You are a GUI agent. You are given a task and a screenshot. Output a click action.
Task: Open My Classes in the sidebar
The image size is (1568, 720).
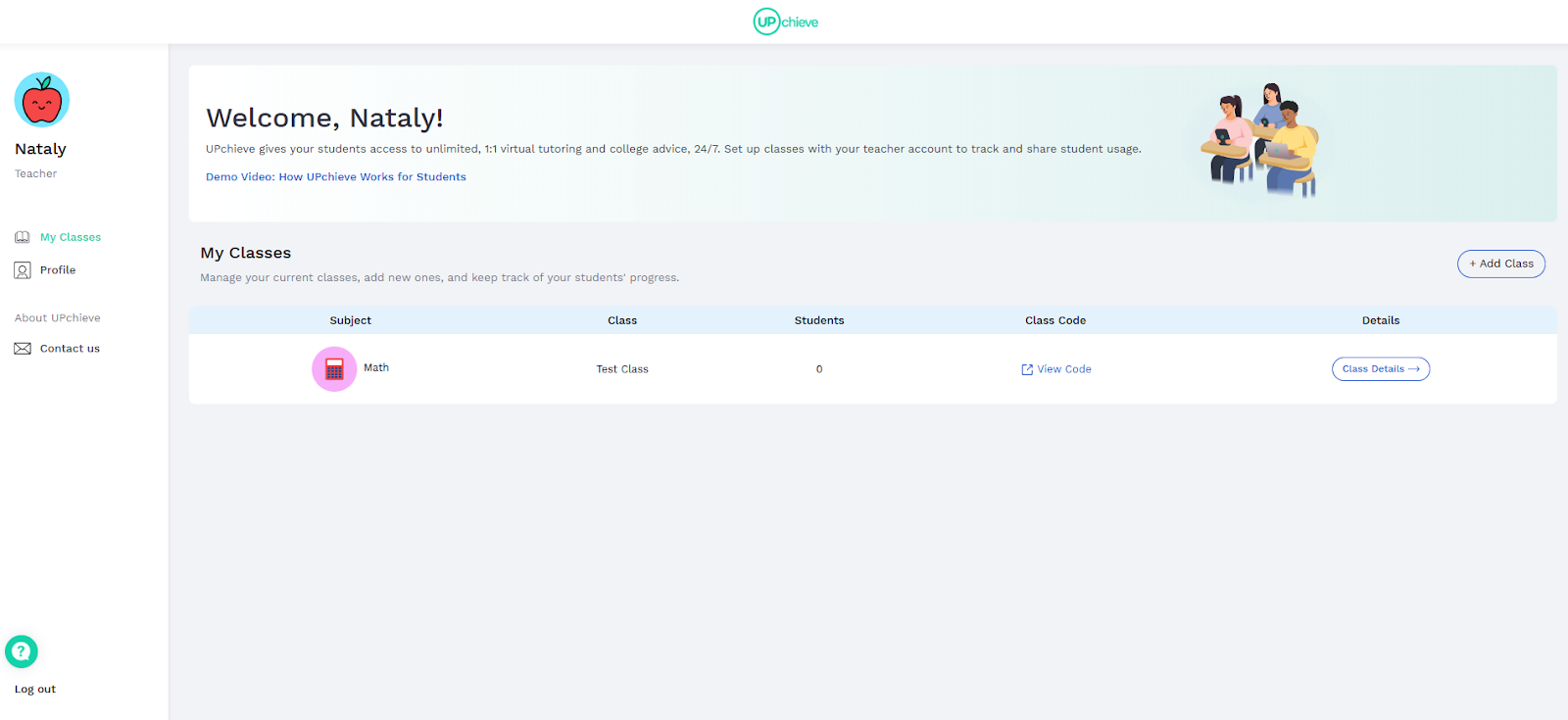71,237
